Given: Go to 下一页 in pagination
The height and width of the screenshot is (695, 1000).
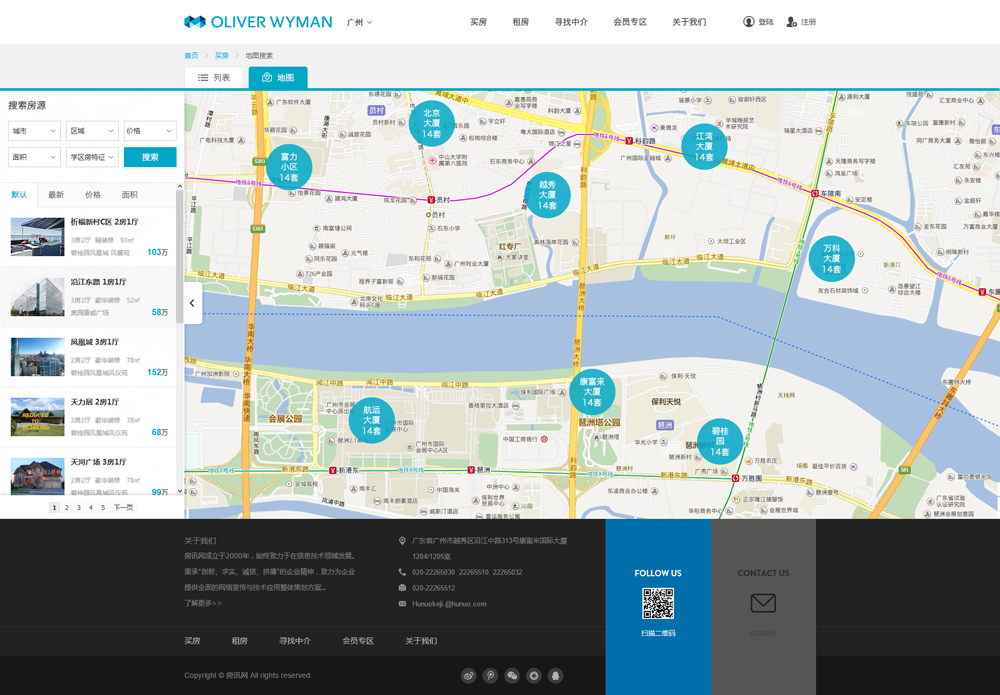Looking at the screenshot, I should click(x=123, y=508).
